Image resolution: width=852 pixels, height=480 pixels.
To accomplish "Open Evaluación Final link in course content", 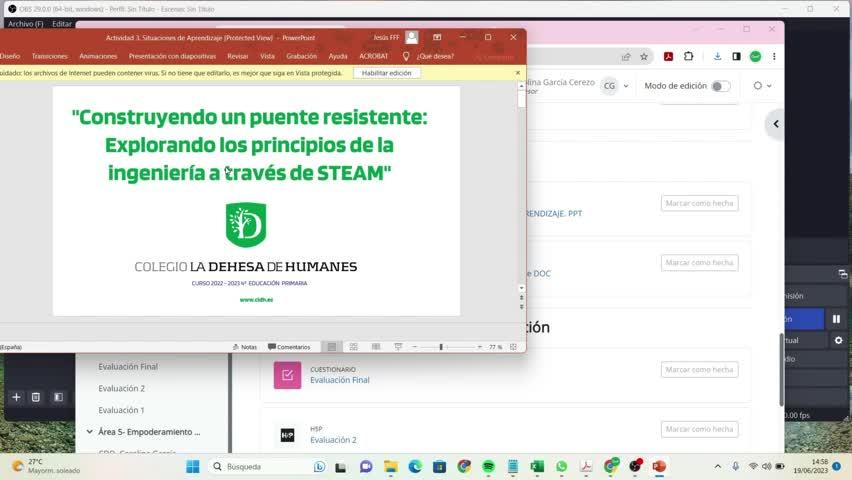I will coord(340,380).
